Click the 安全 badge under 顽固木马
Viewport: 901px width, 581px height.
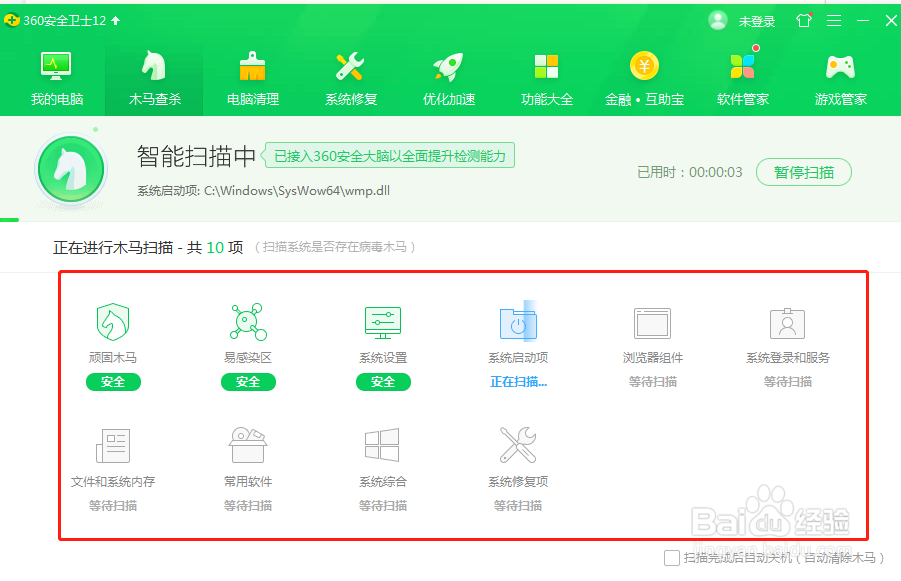click(x=113, y=382)
